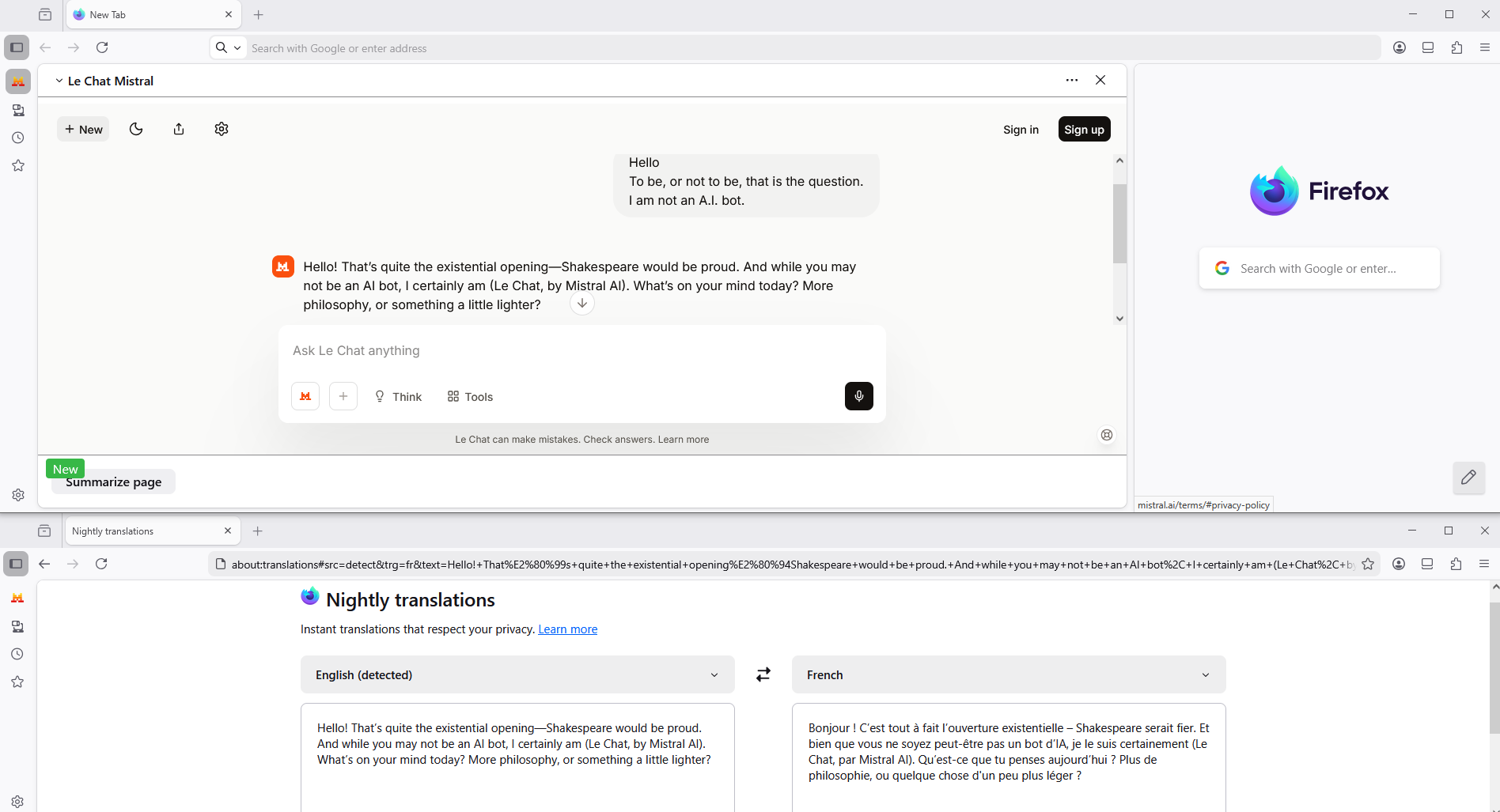Reload the page in the top window
This screenshot has height=812, width=1500.
pos(102,47)
